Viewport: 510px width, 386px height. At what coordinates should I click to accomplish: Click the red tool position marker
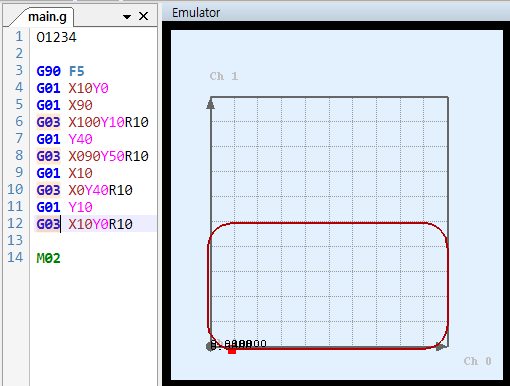click(232, 350)
